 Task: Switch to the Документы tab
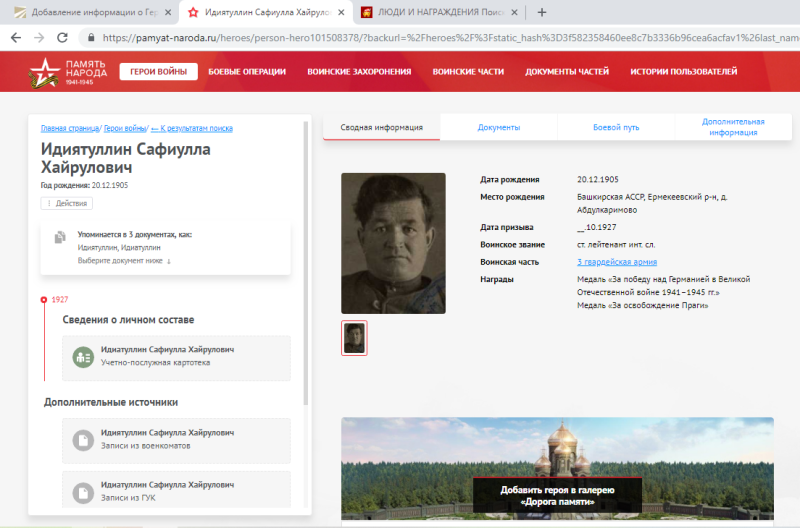498,128
